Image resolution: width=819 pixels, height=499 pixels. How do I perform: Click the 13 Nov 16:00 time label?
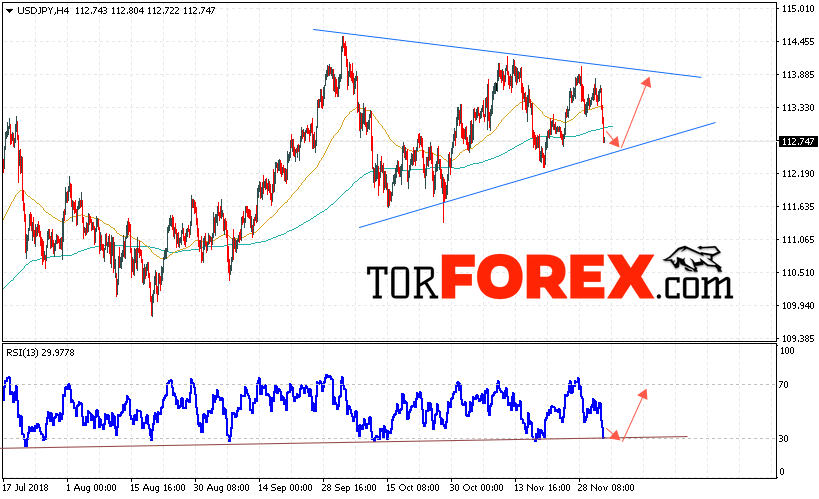(x=542, y=488)
